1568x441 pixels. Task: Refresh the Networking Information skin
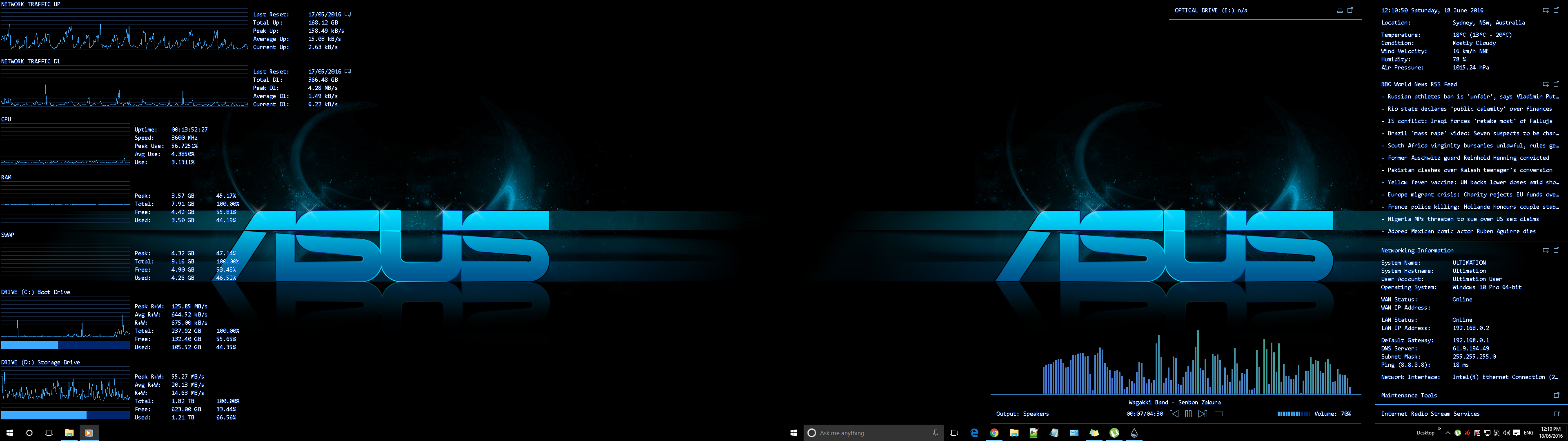click(x=1546, y=250)
